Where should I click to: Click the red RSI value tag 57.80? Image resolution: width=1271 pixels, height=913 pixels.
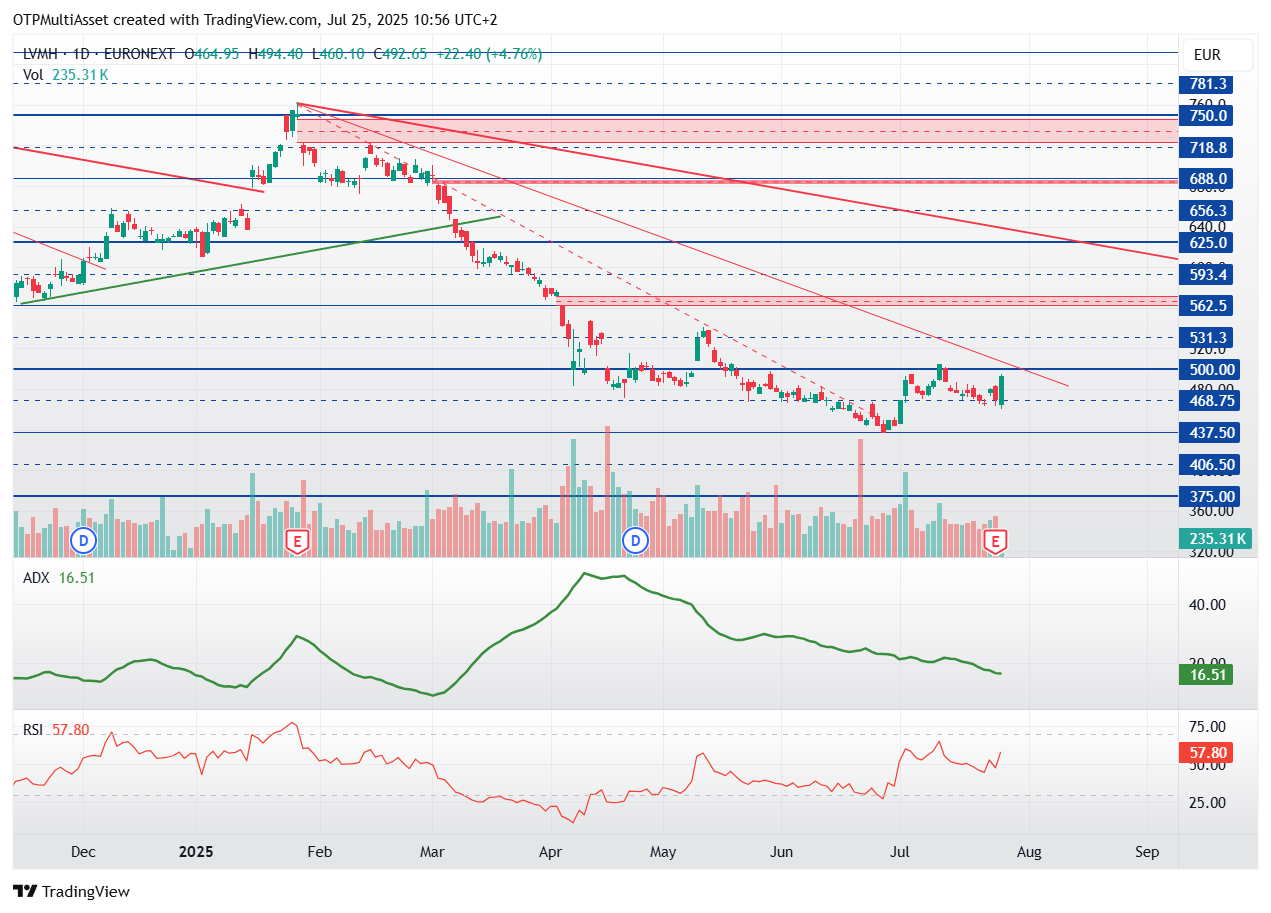point(1206,752)
